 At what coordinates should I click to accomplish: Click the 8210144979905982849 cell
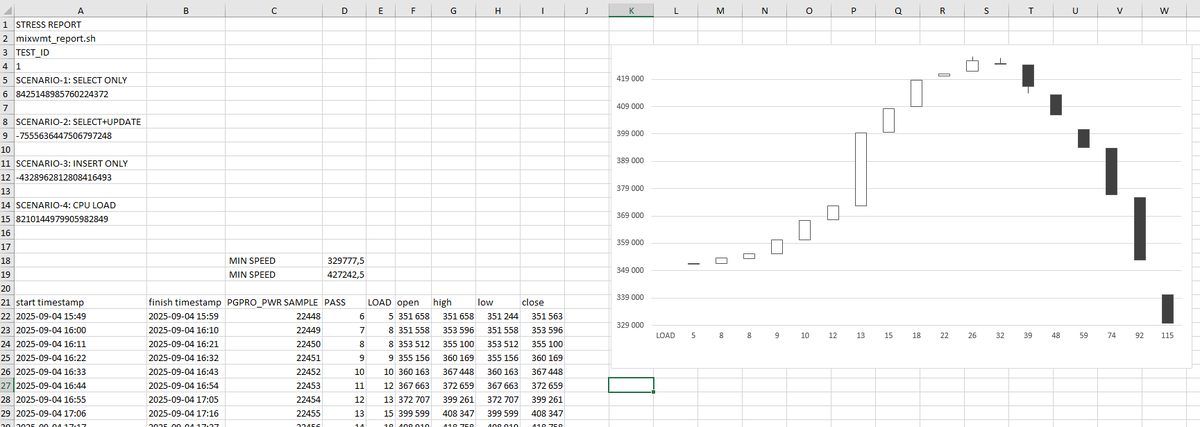80,219
